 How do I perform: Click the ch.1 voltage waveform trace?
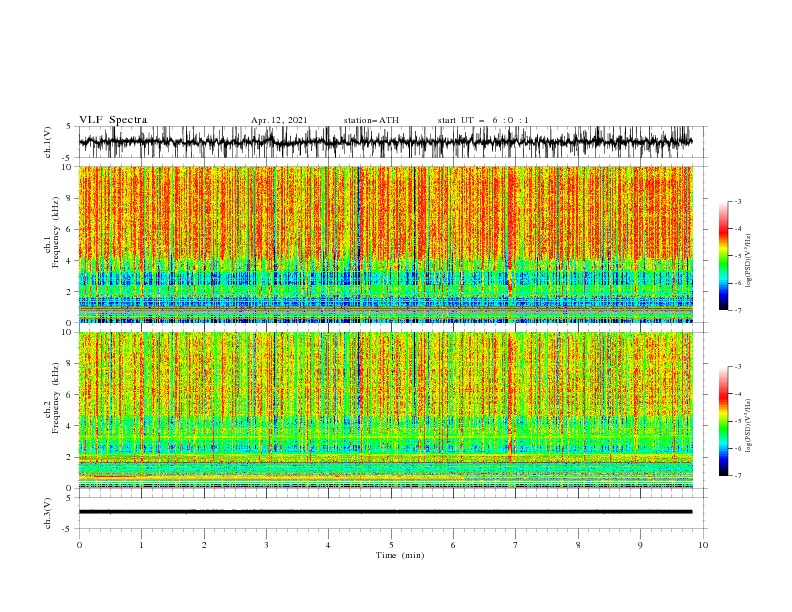[x=385, y=142]
